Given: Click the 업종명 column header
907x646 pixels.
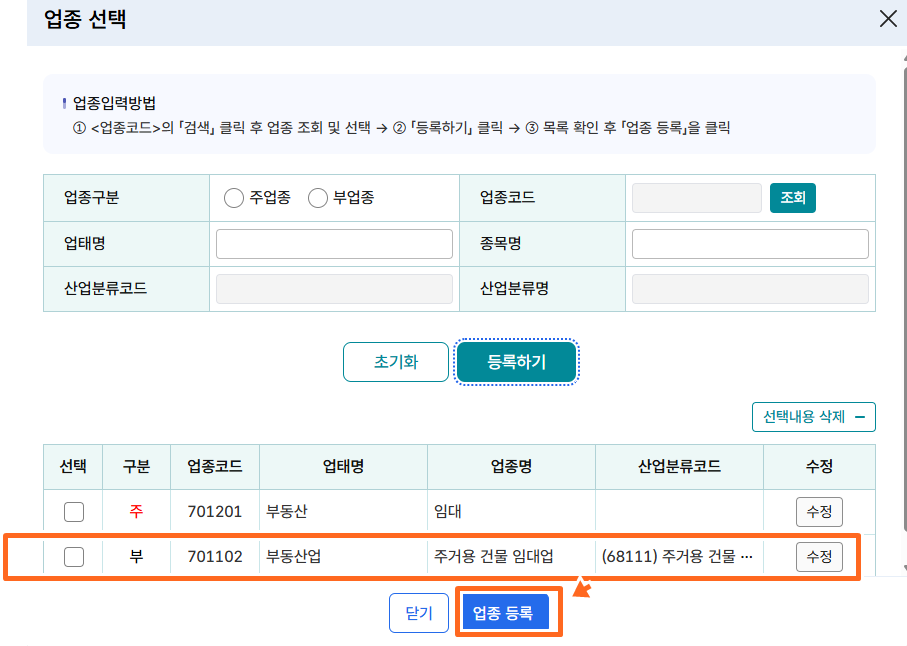Looking at the screenshot, I should click(511, 467).
